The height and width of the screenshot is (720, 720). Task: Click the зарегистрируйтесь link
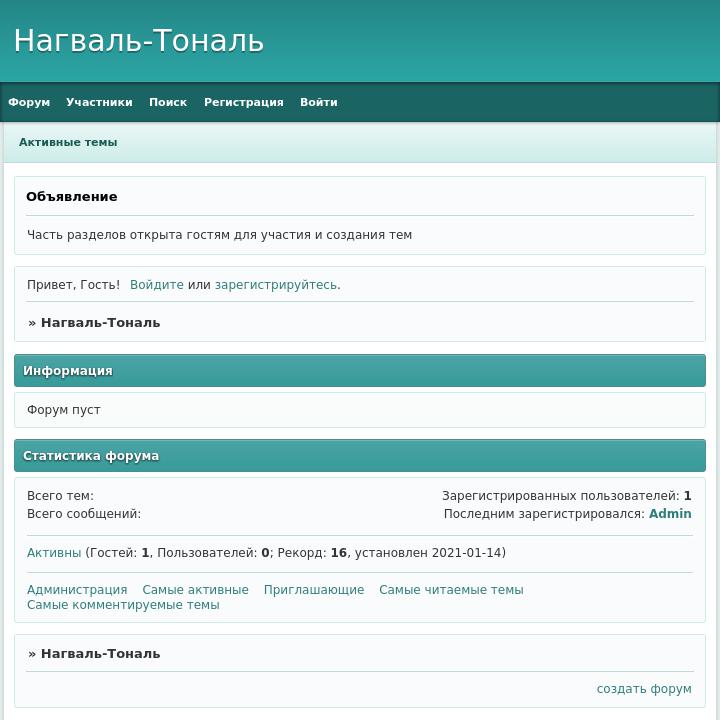[x=276, y=285]
